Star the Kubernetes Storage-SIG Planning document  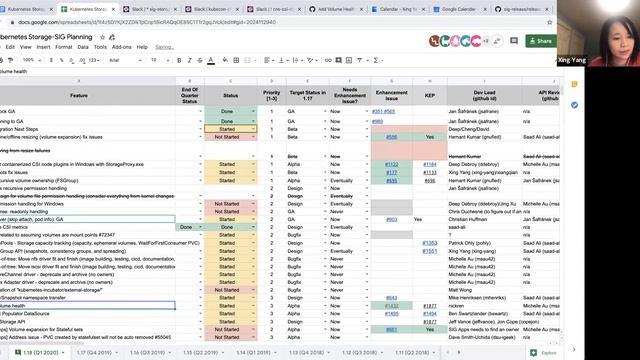(102, 37)
